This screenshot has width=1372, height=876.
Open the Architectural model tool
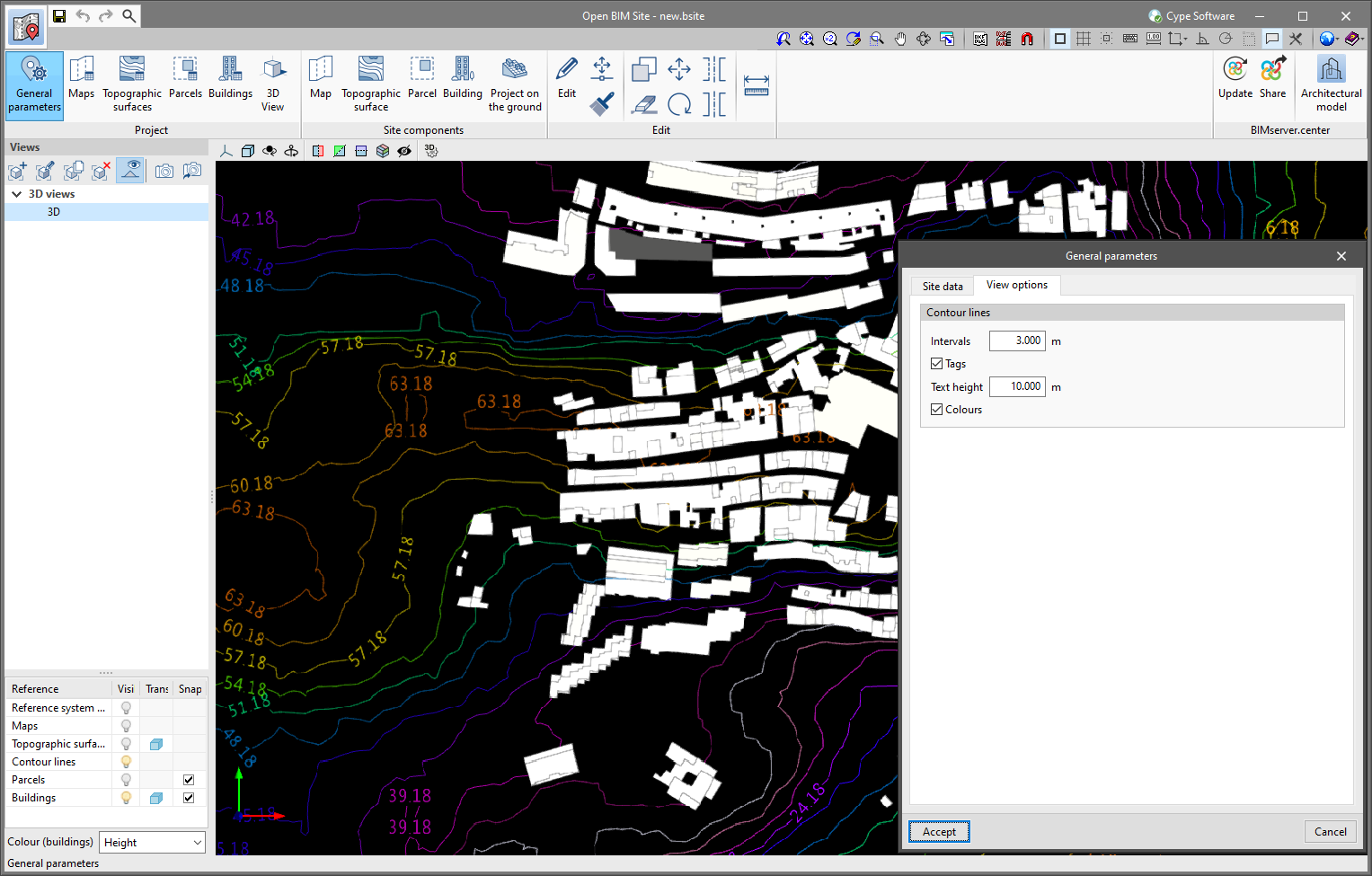coord(1331,81)
